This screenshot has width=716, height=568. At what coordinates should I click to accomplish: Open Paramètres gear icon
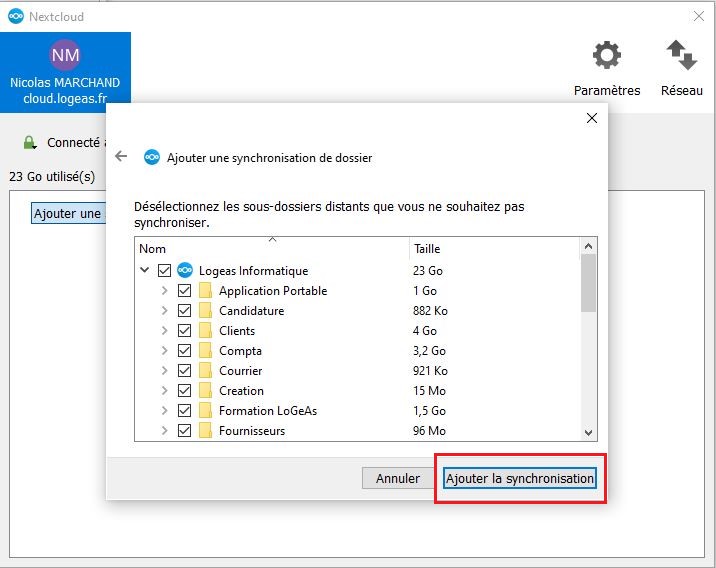[x=606, y=56]
